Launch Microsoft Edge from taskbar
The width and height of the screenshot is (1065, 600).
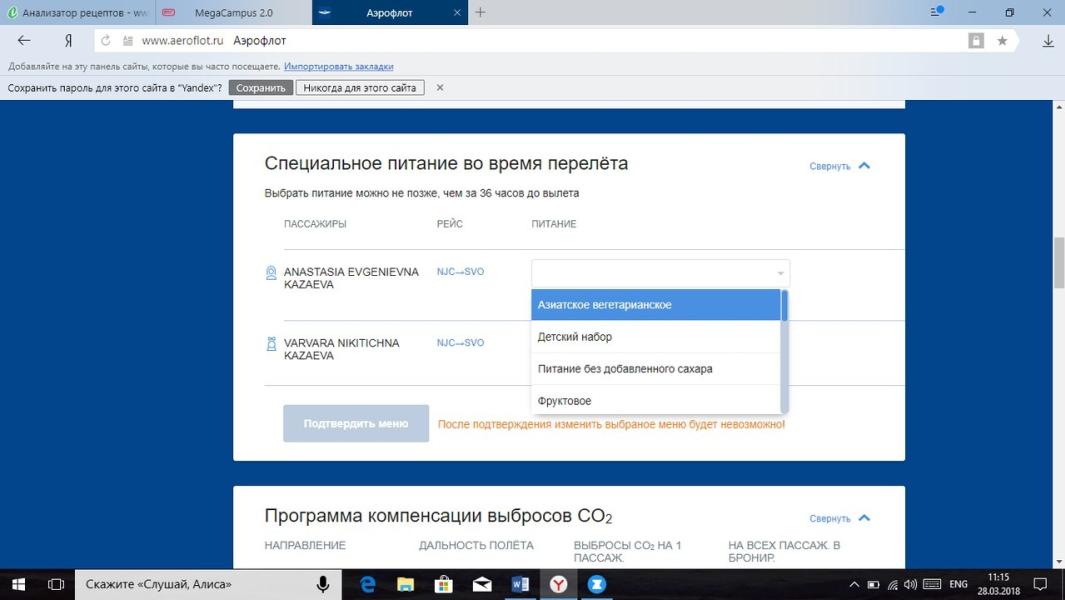tap(367, 584)
